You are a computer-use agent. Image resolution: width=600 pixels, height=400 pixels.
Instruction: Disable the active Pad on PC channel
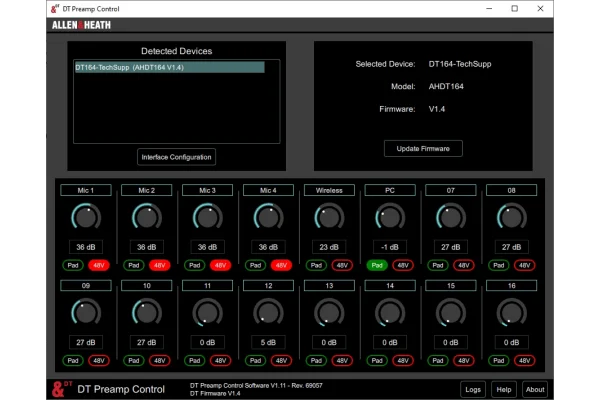click(377, 265)
